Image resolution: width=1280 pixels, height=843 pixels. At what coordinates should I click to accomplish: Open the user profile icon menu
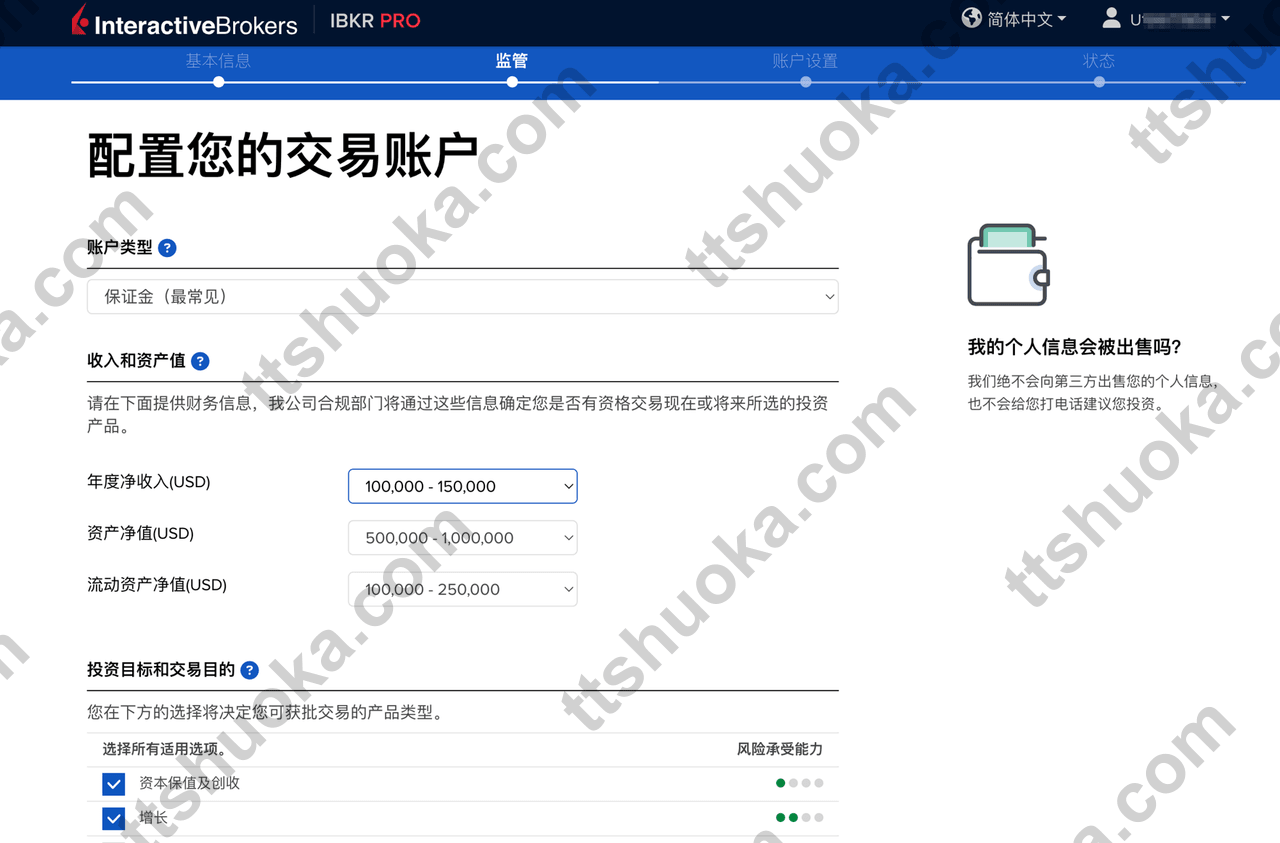pos(1111,18)
